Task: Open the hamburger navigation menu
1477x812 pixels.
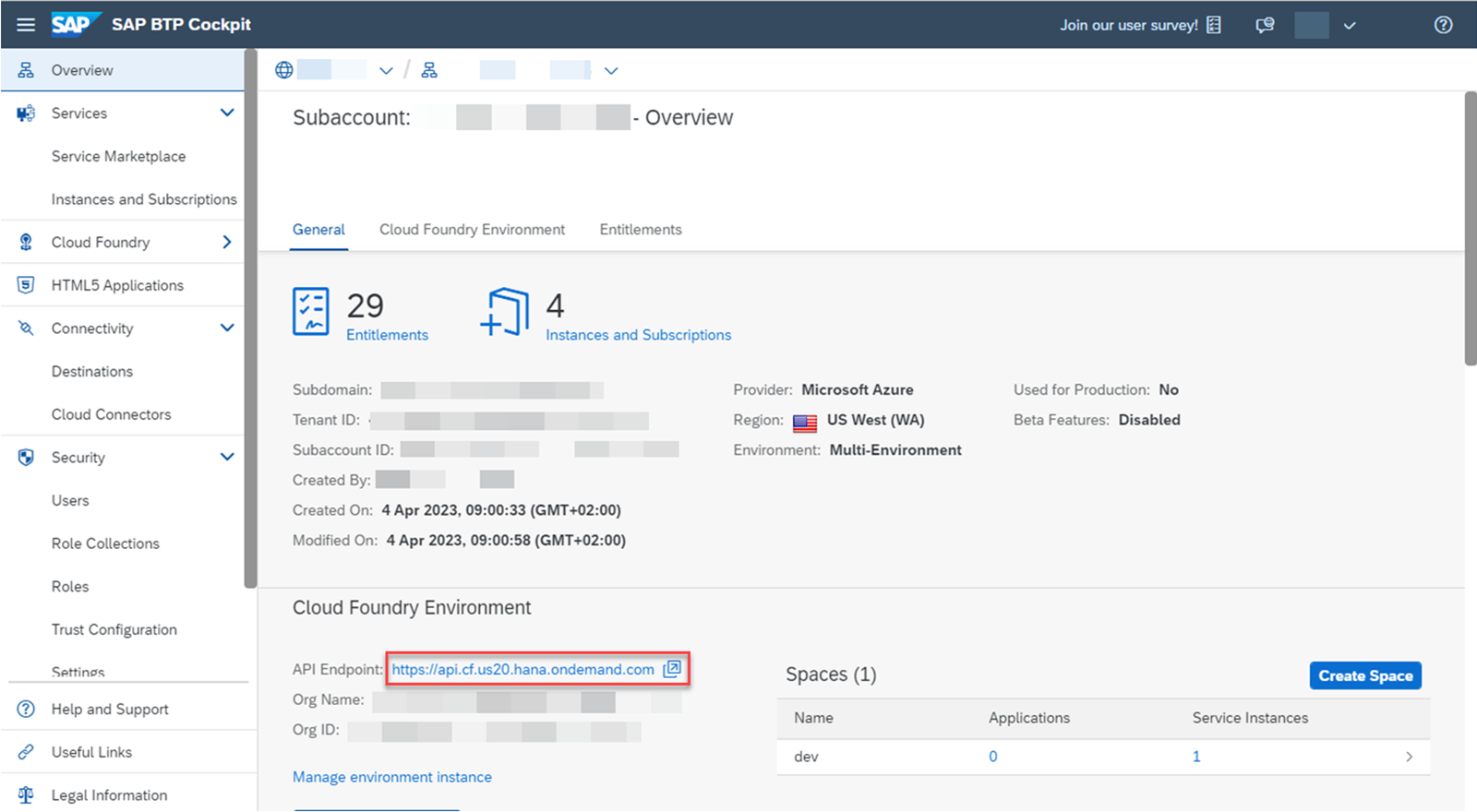Action: (x=26, y=25)
